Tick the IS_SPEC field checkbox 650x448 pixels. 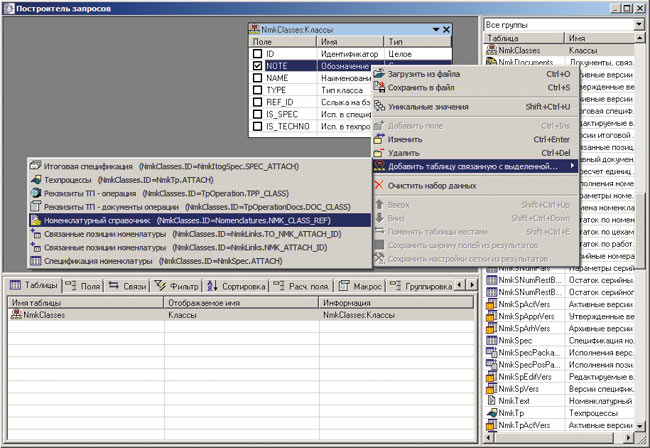(x=256, y=115)
